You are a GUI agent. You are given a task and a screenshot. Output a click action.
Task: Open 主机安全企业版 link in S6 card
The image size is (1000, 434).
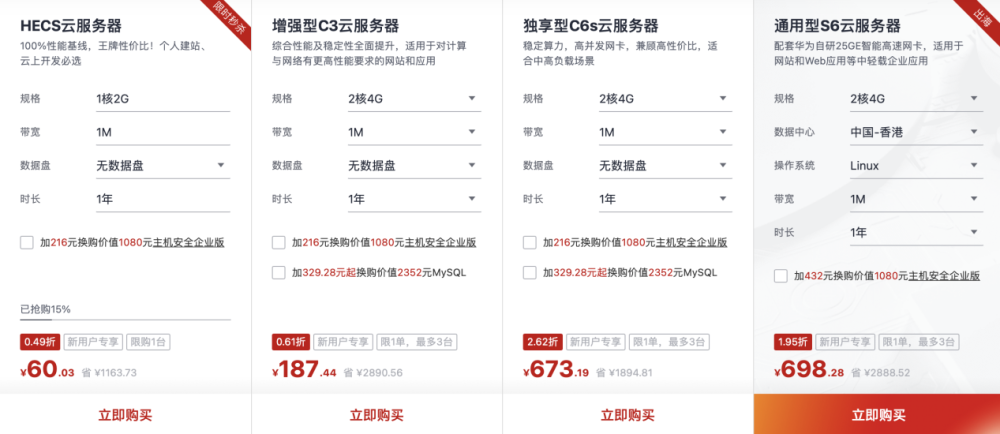[944, 276]
